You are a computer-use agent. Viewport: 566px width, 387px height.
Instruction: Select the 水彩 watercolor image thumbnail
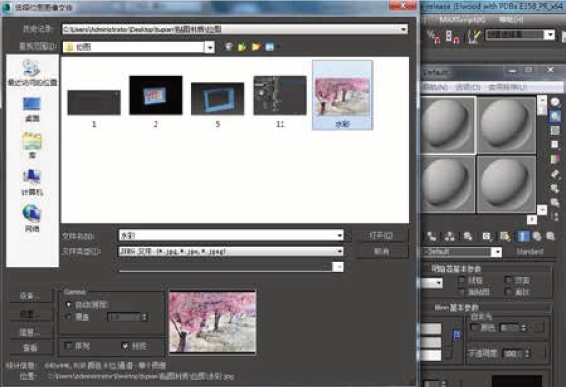point(342,95)
